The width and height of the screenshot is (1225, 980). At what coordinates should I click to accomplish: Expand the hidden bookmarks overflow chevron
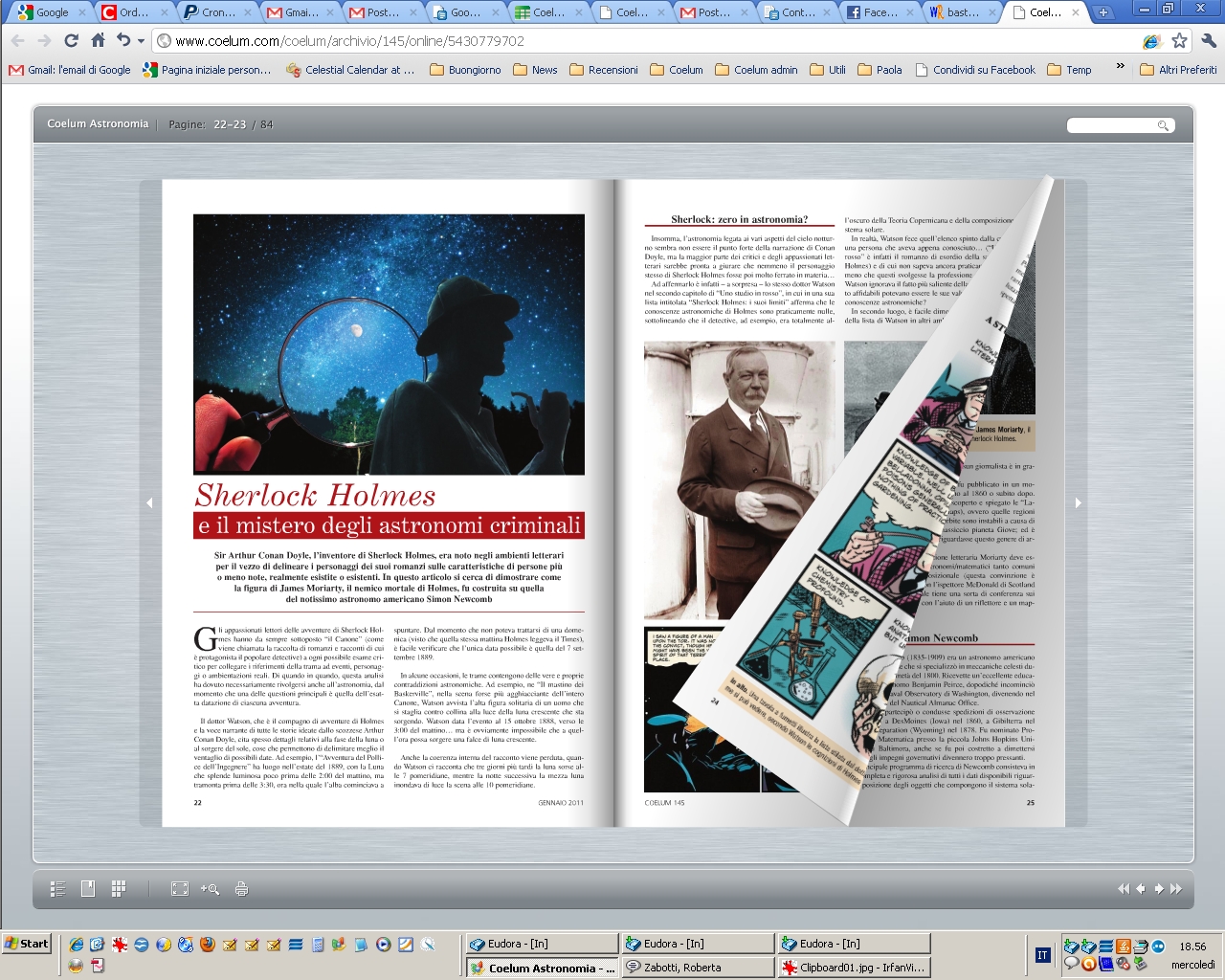1120,67
